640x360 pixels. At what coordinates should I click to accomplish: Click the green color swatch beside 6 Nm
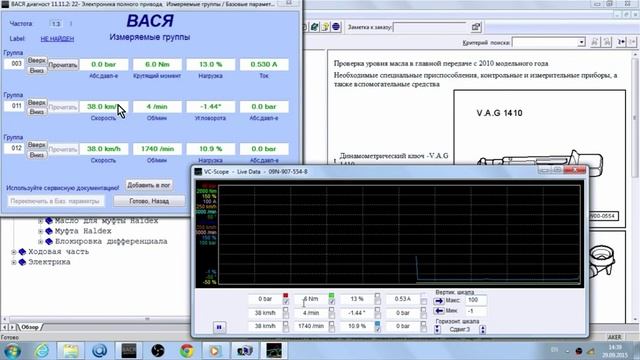coord(331,295)
